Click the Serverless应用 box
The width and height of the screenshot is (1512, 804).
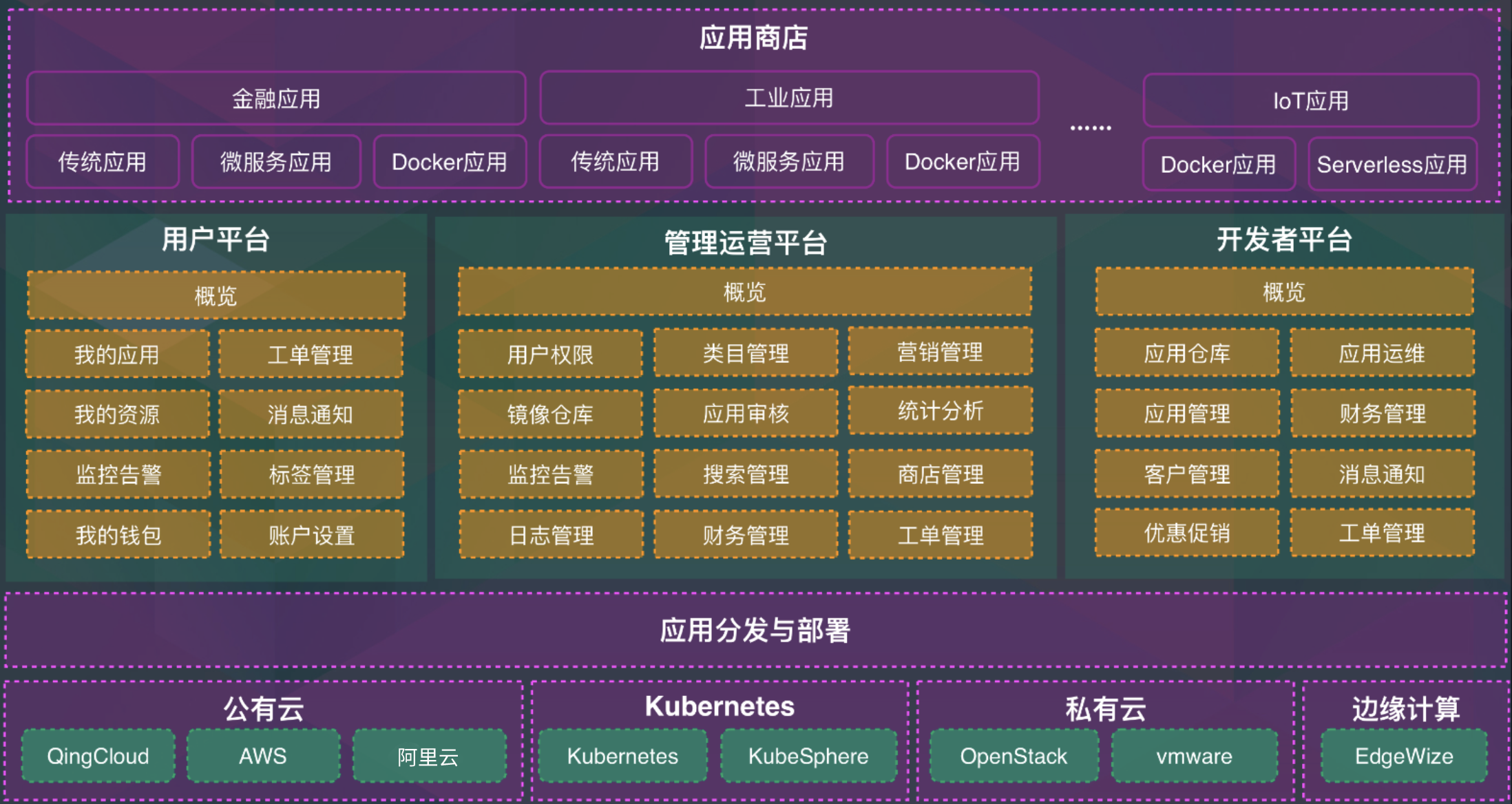point(1392,165)
